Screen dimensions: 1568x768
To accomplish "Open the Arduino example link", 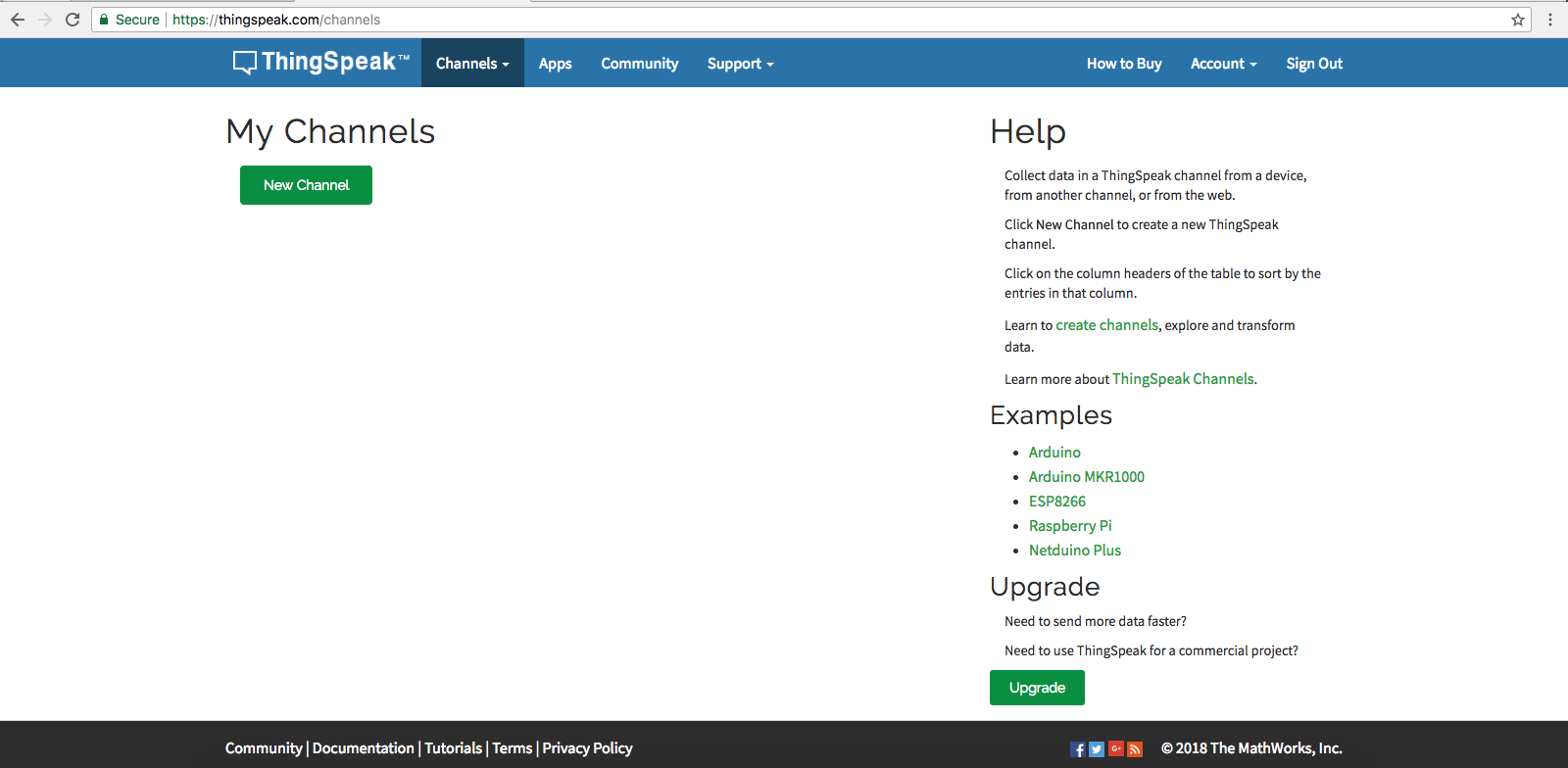I will coord(1054,453).
